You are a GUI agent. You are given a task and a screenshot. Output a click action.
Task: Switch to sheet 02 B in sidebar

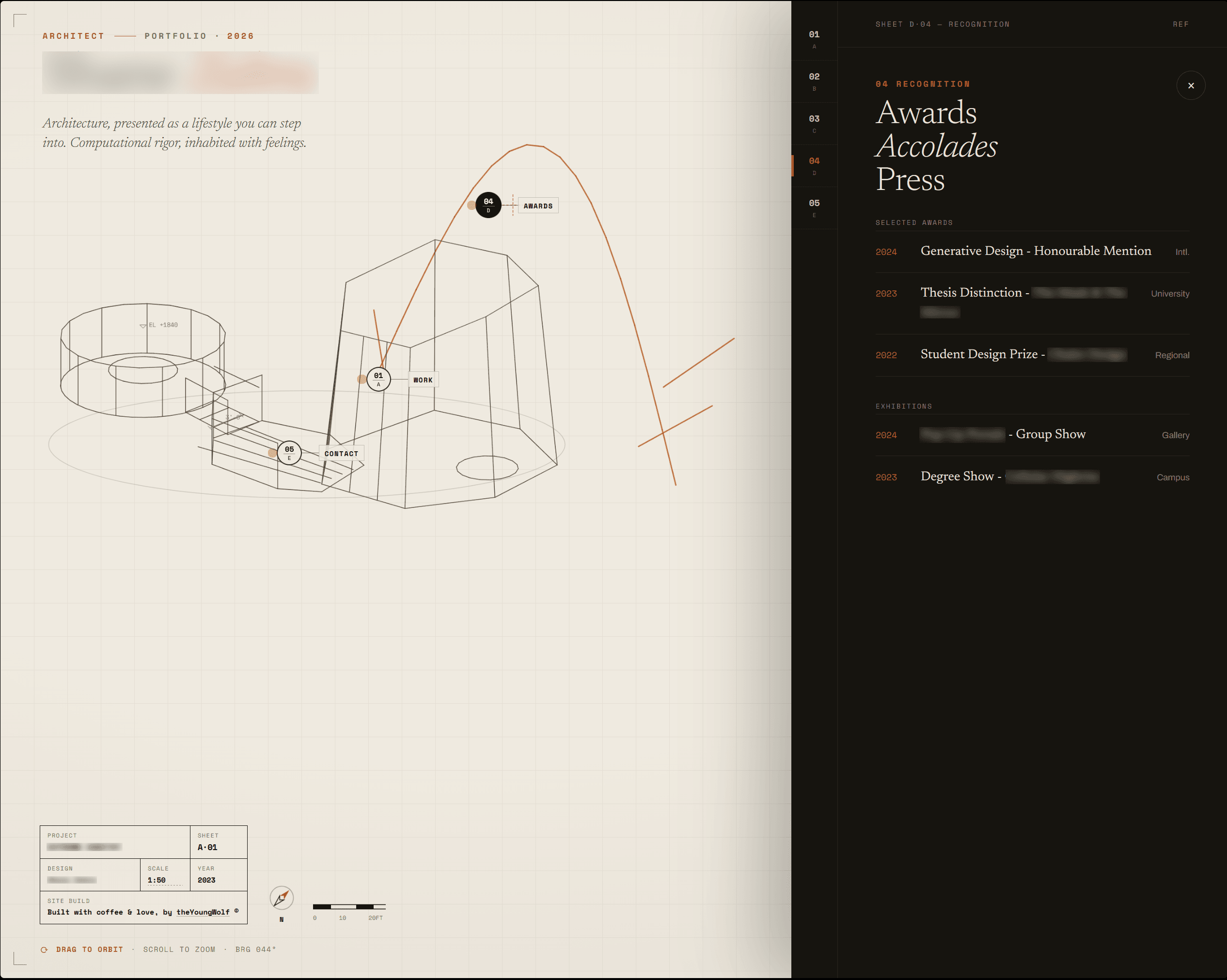pyautogui.click(x=815, y=81)
